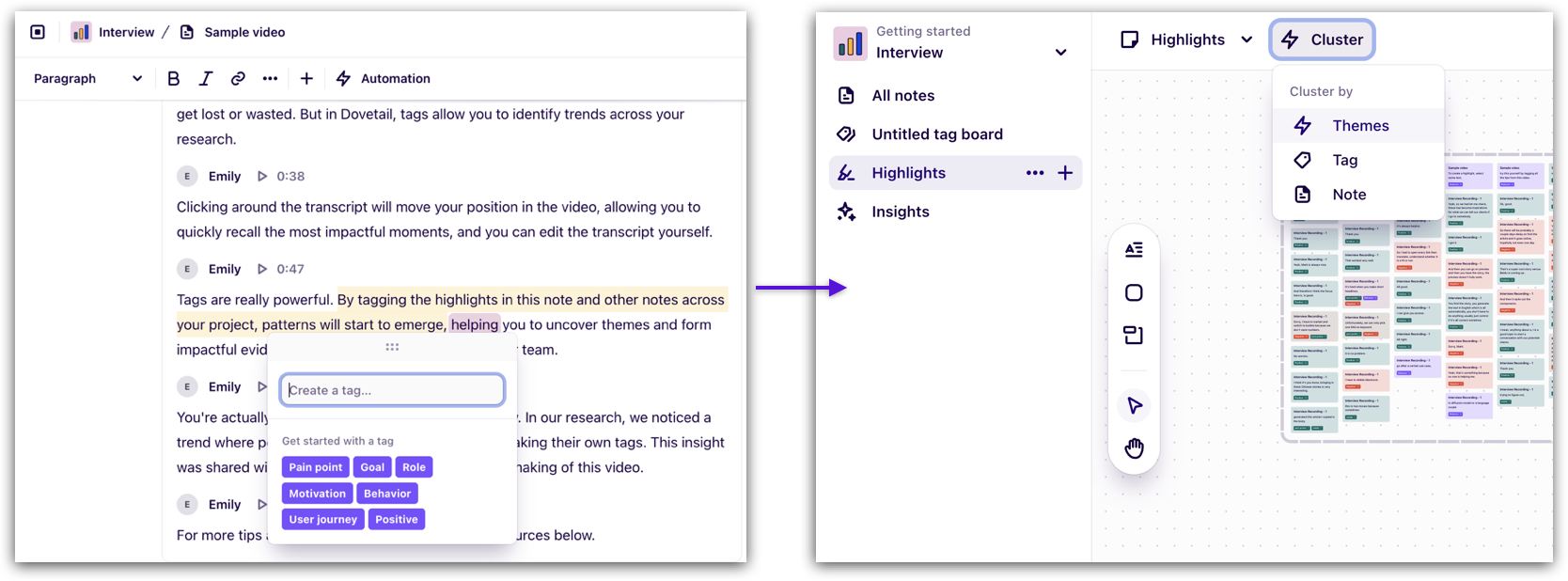Image resolution: width=1568 pixels, height=581 pixels.
Task: Open the Automation button
Action: point(384,79)
